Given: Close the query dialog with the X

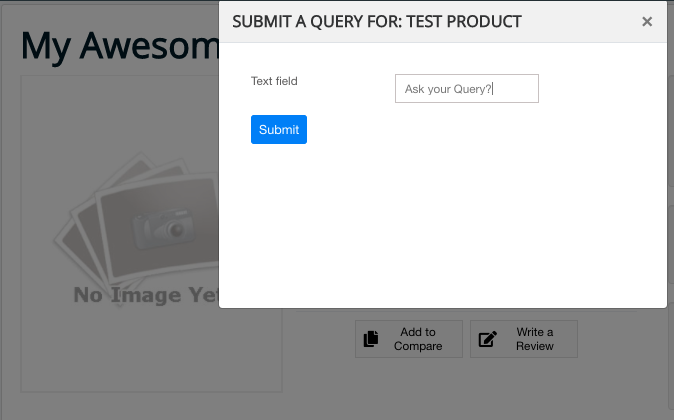Looking at the screenshot, I should point(647,21).
